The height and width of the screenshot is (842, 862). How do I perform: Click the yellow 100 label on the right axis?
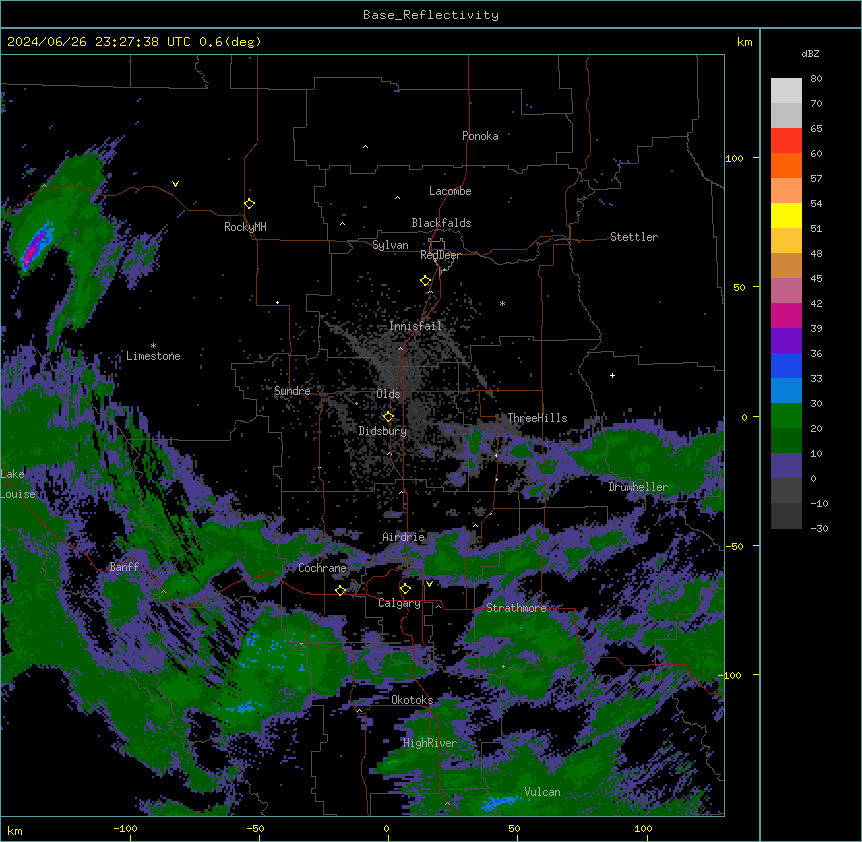(x=734, y=158)
